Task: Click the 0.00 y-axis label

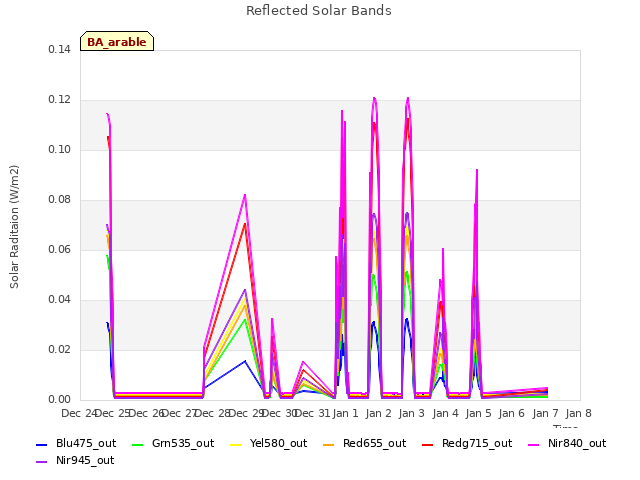Action: 59,400
